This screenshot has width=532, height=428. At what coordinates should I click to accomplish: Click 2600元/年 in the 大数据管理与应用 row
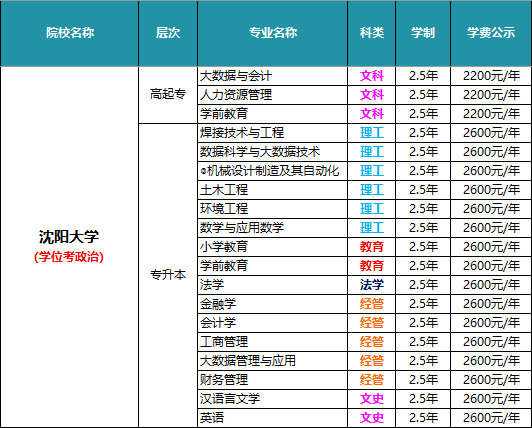click(491, 361)
